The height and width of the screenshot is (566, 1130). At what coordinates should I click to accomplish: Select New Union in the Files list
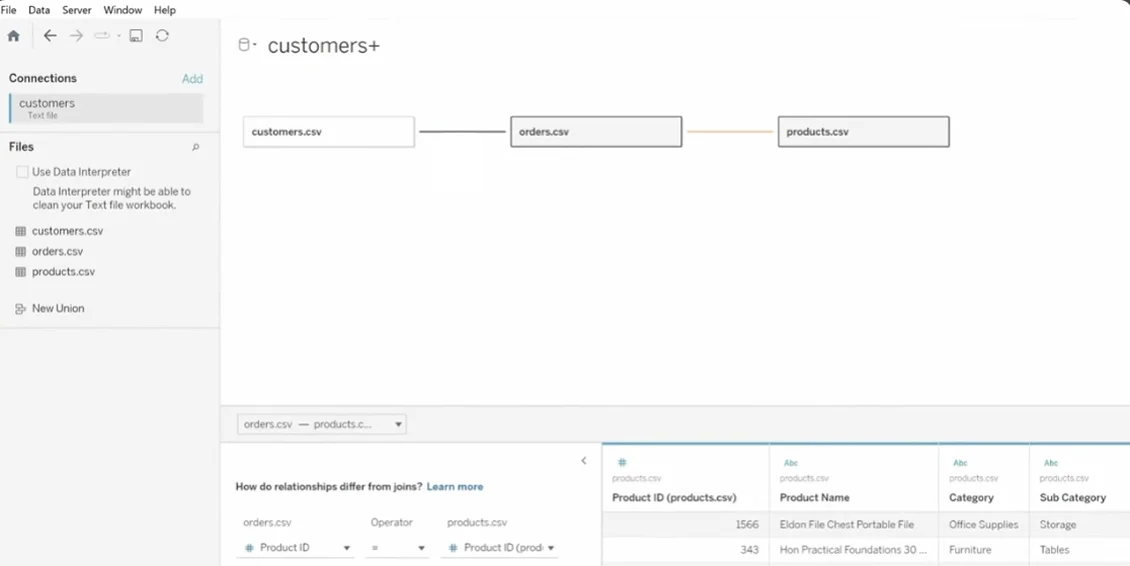pos(58,309)
